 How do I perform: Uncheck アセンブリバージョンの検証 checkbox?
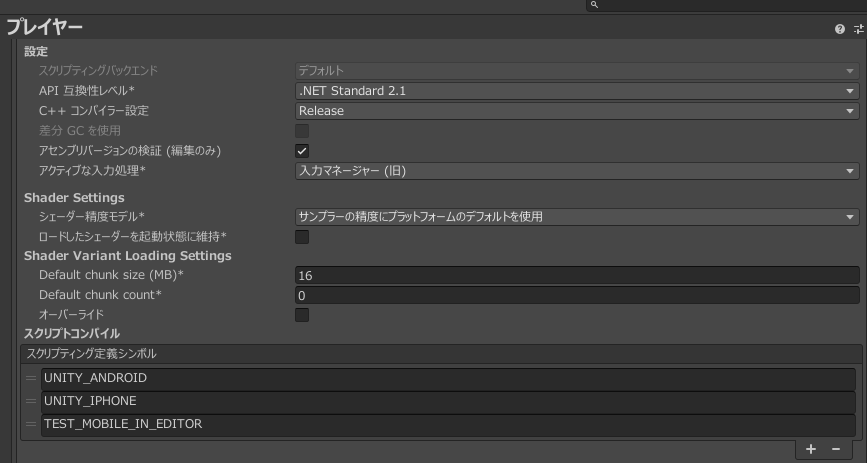[302, 150]
